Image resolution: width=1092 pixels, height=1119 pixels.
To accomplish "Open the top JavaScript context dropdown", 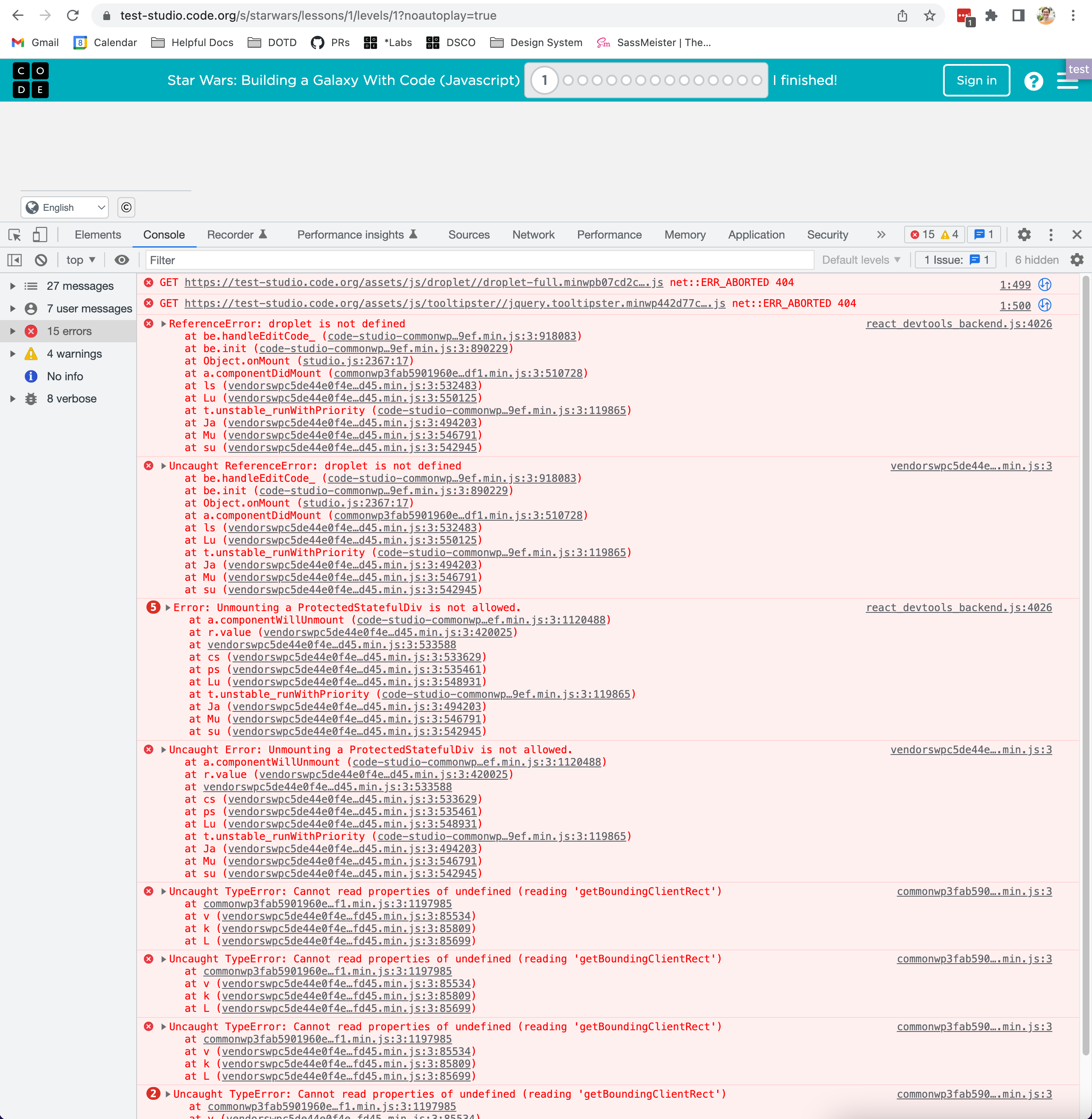I will [81, 260].
